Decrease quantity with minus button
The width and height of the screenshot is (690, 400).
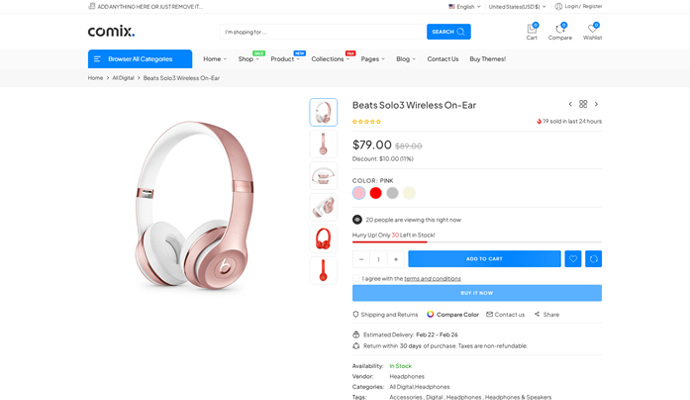(362, 259)
